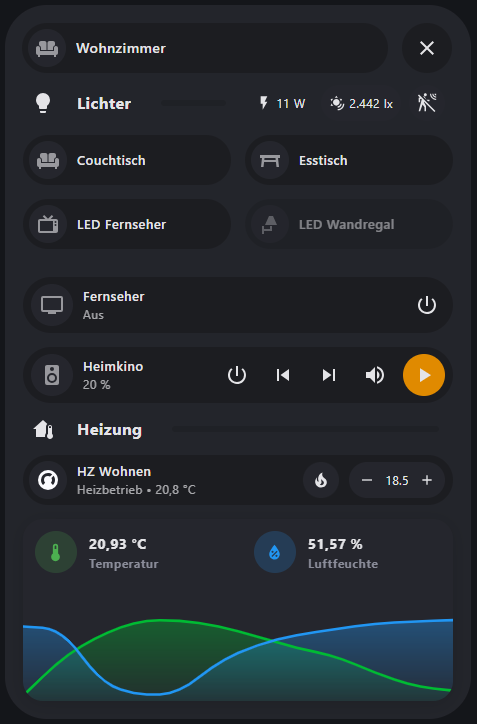
Task: Click the motion sensor icon
Action: coord(427,103)
